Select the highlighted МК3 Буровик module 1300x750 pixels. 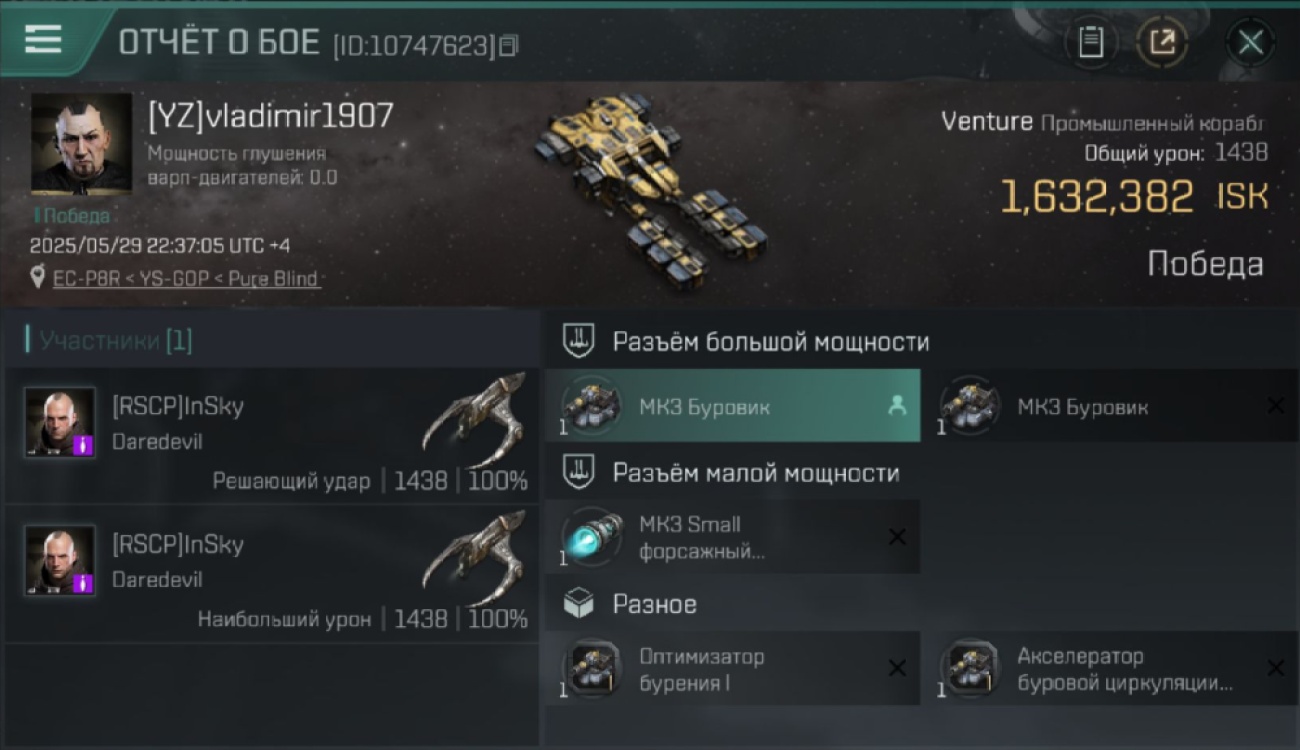[732, 406]
